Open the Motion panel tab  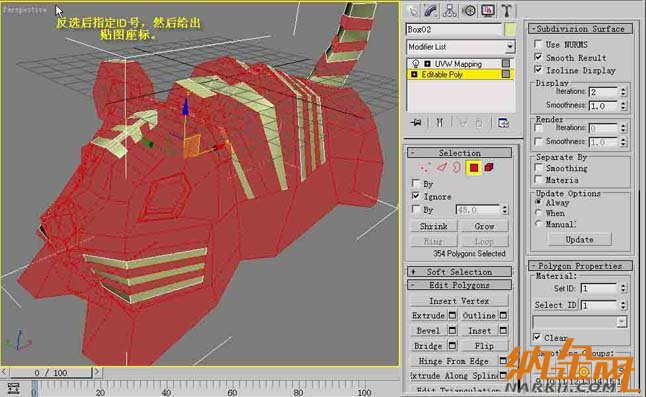click(x=469, y=11)
